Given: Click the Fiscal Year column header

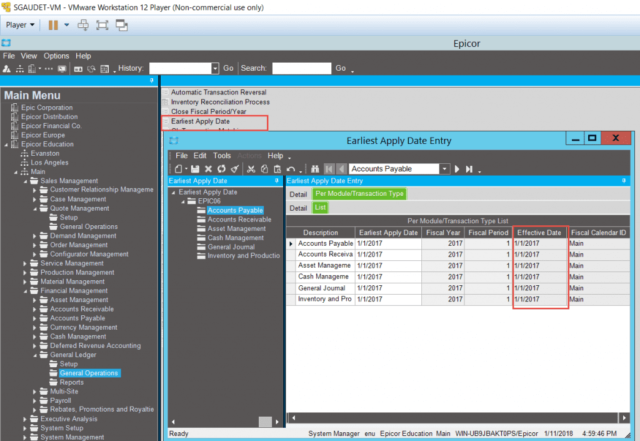Looking at the screenshot, I should (443, 232).
